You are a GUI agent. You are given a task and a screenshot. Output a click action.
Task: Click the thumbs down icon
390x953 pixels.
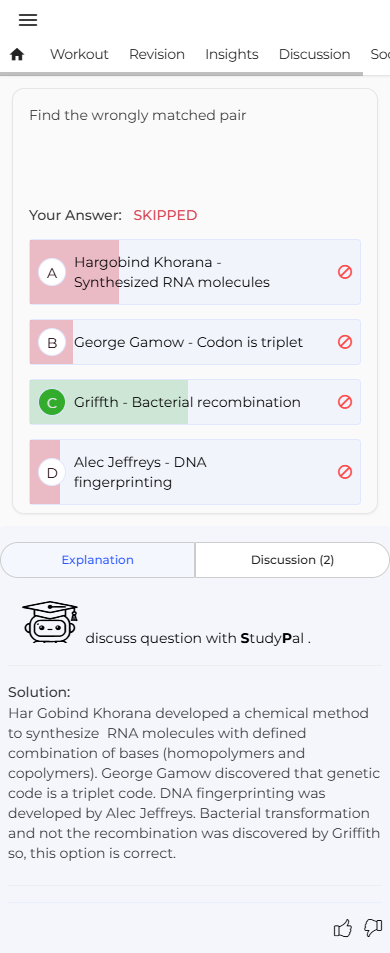(372, 928)
